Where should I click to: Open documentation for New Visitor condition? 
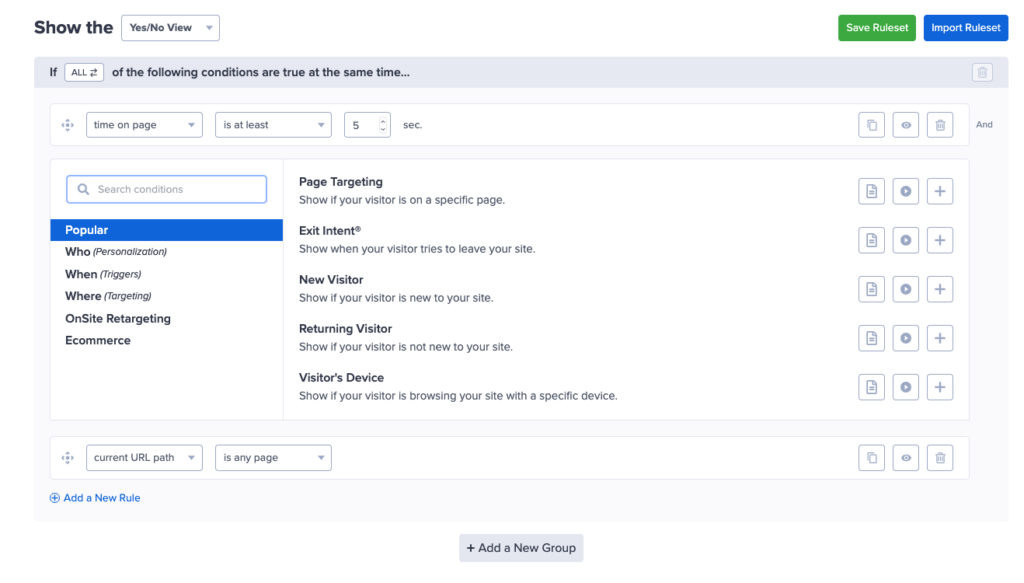click(871, 289)
